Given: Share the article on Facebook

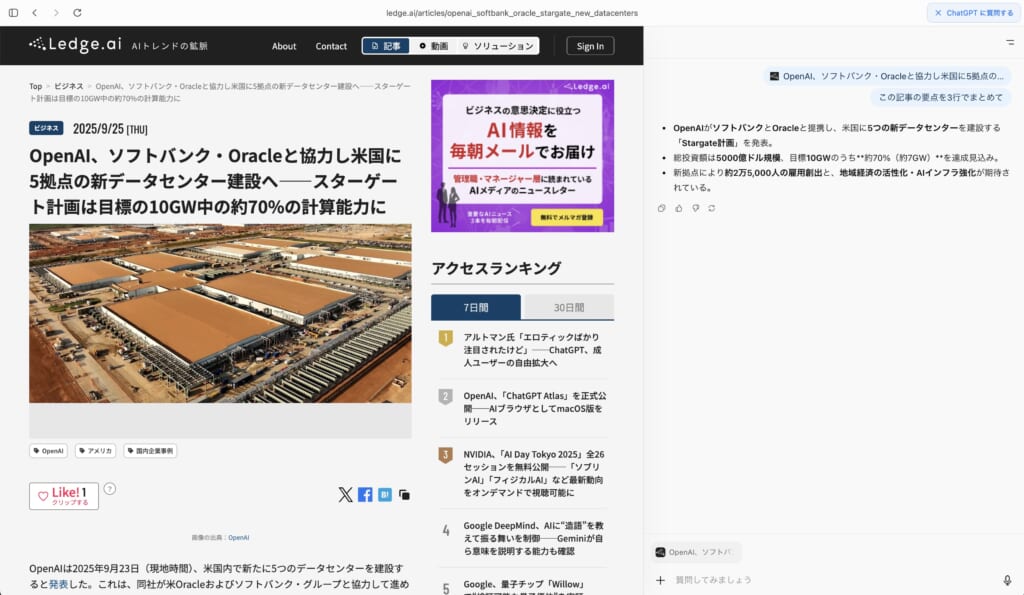Looking at the screenshot, I should 364,494.
